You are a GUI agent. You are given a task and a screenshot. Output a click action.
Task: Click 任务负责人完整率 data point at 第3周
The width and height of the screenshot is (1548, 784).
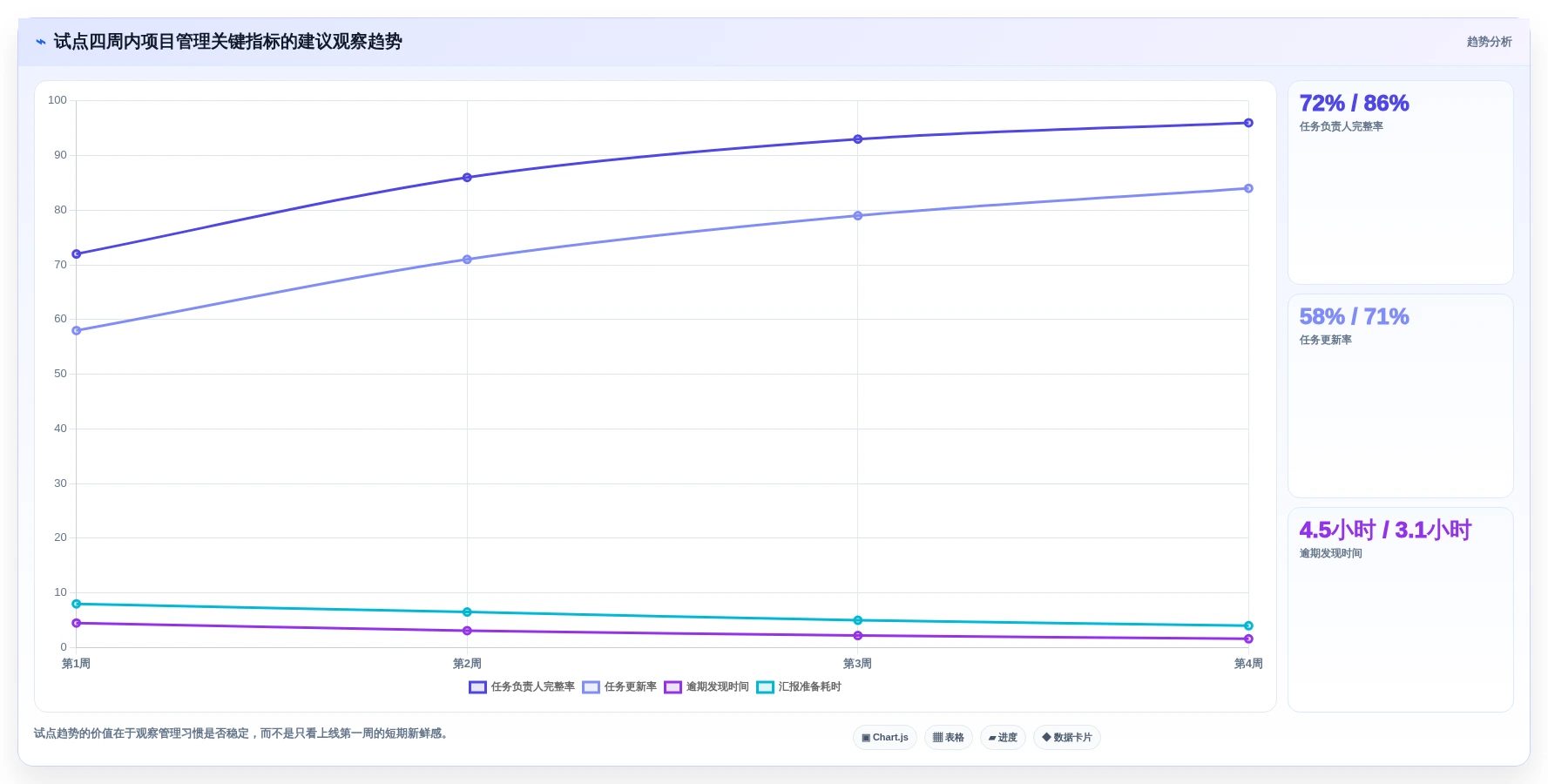click(858, 139)
